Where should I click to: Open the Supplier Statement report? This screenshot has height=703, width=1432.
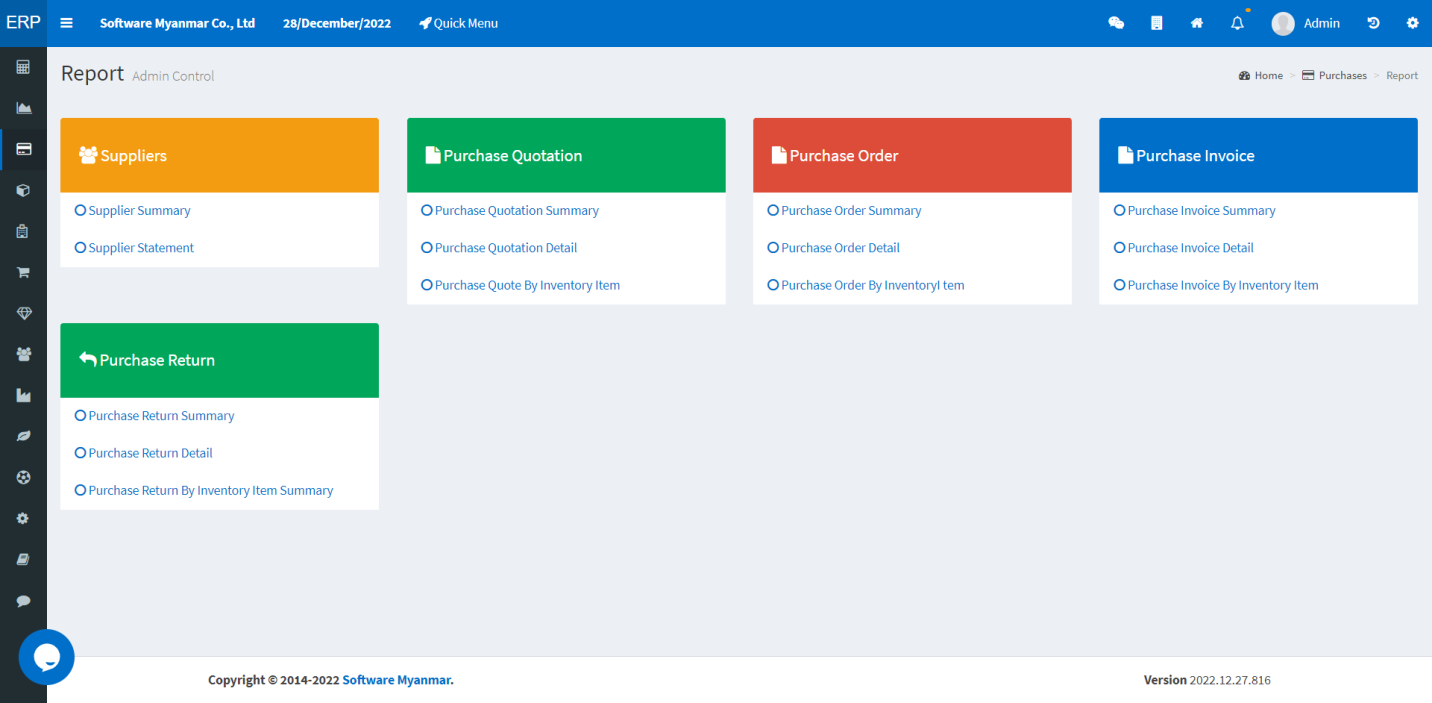point(134,248)
